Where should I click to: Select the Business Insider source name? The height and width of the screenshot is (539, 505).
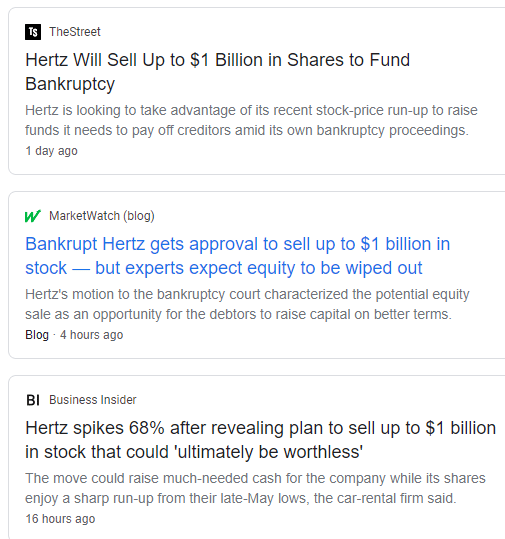click(x=93, y=400)
